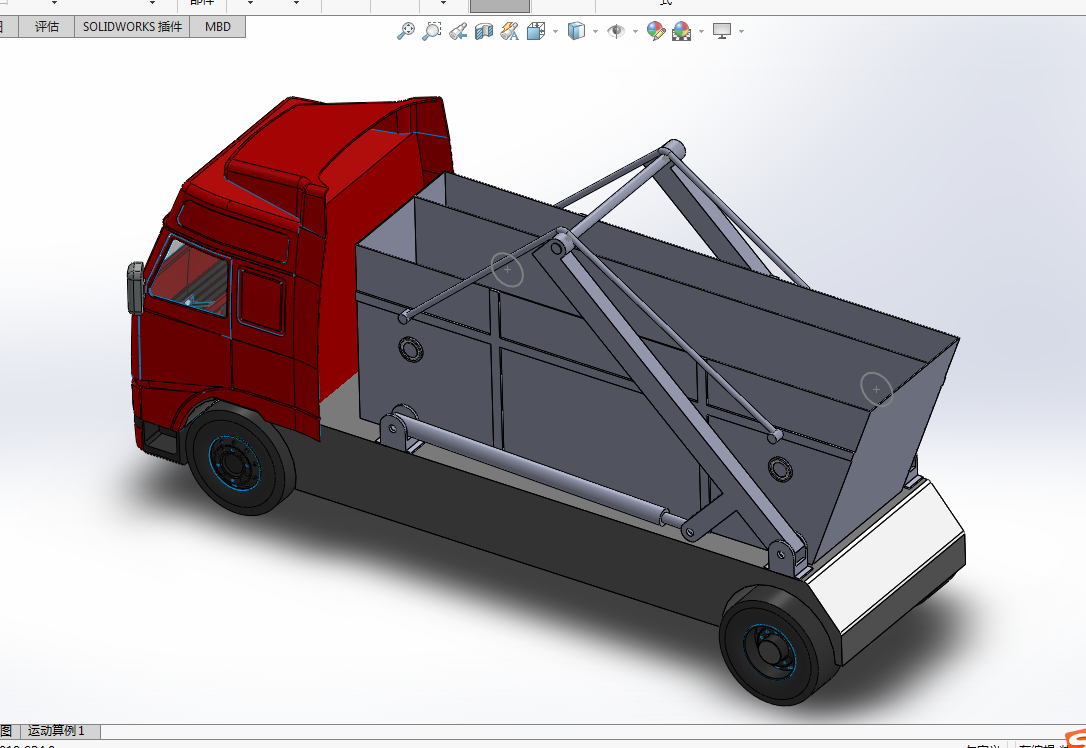Open Dynamic Annotation Views tool
The image size is (1086, 748).
click(x=510, y=31)
